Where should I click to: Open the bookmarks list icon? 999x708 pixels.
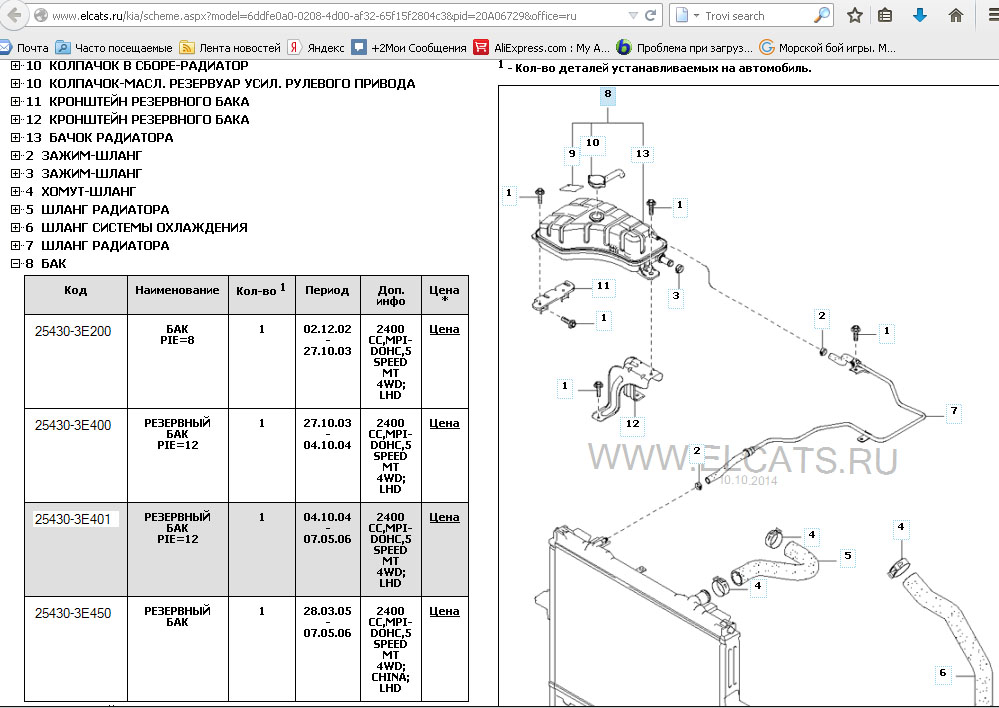pos(885,16)
